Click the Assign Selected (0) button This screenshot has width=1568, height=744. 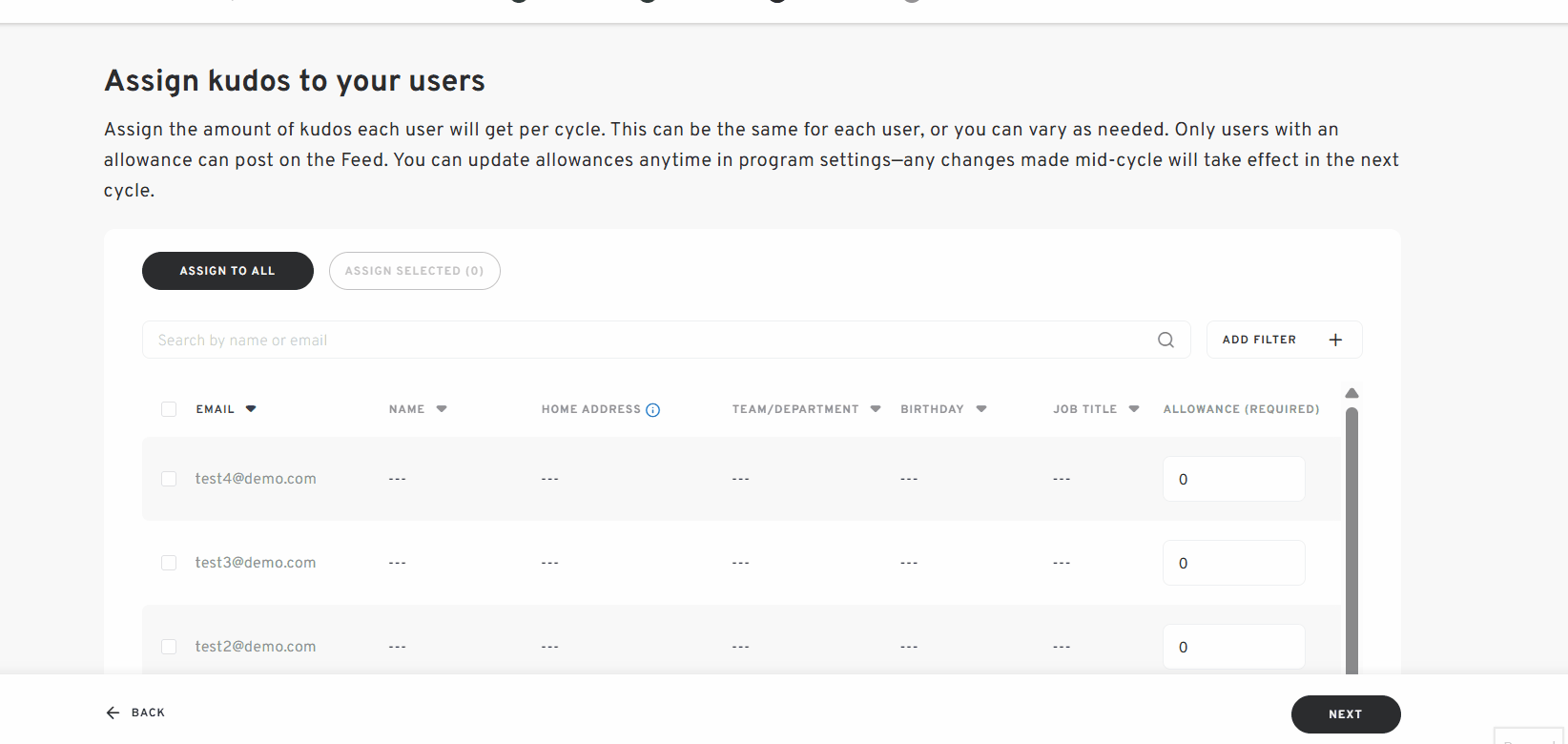tap(414, 271)
